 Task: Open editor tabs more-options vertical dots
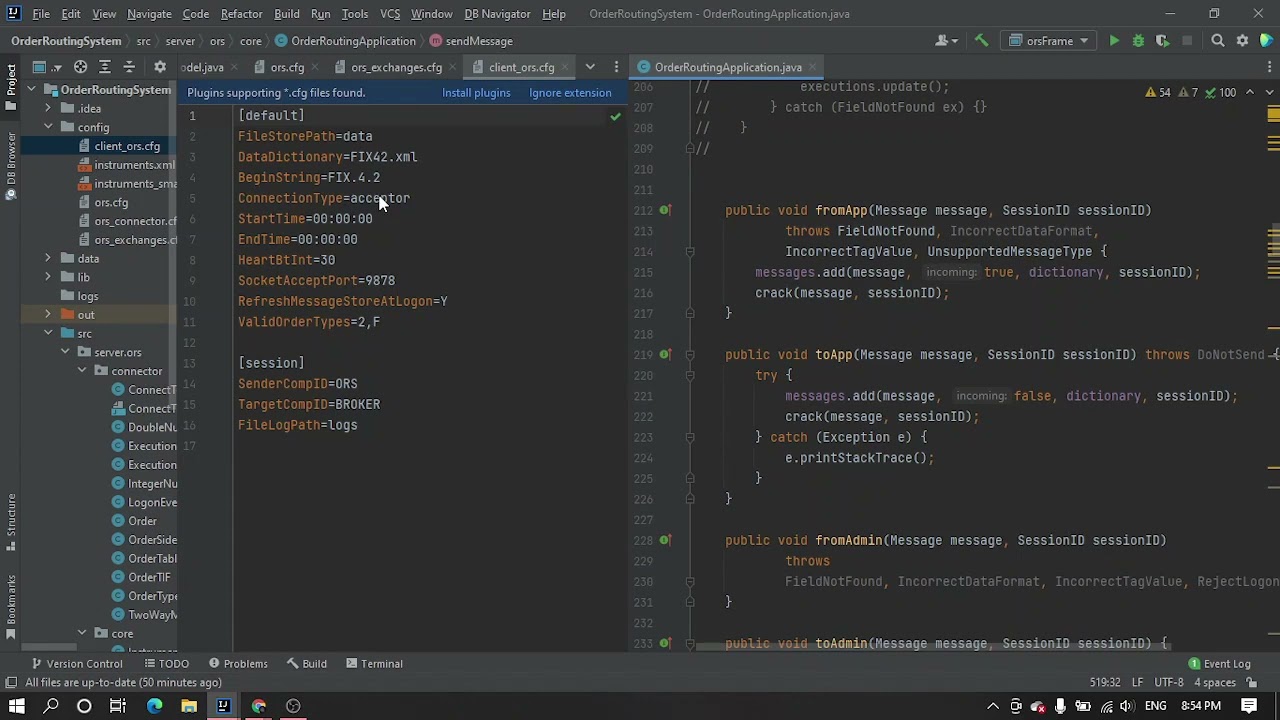pyautogui.click(x=616, y=67)
